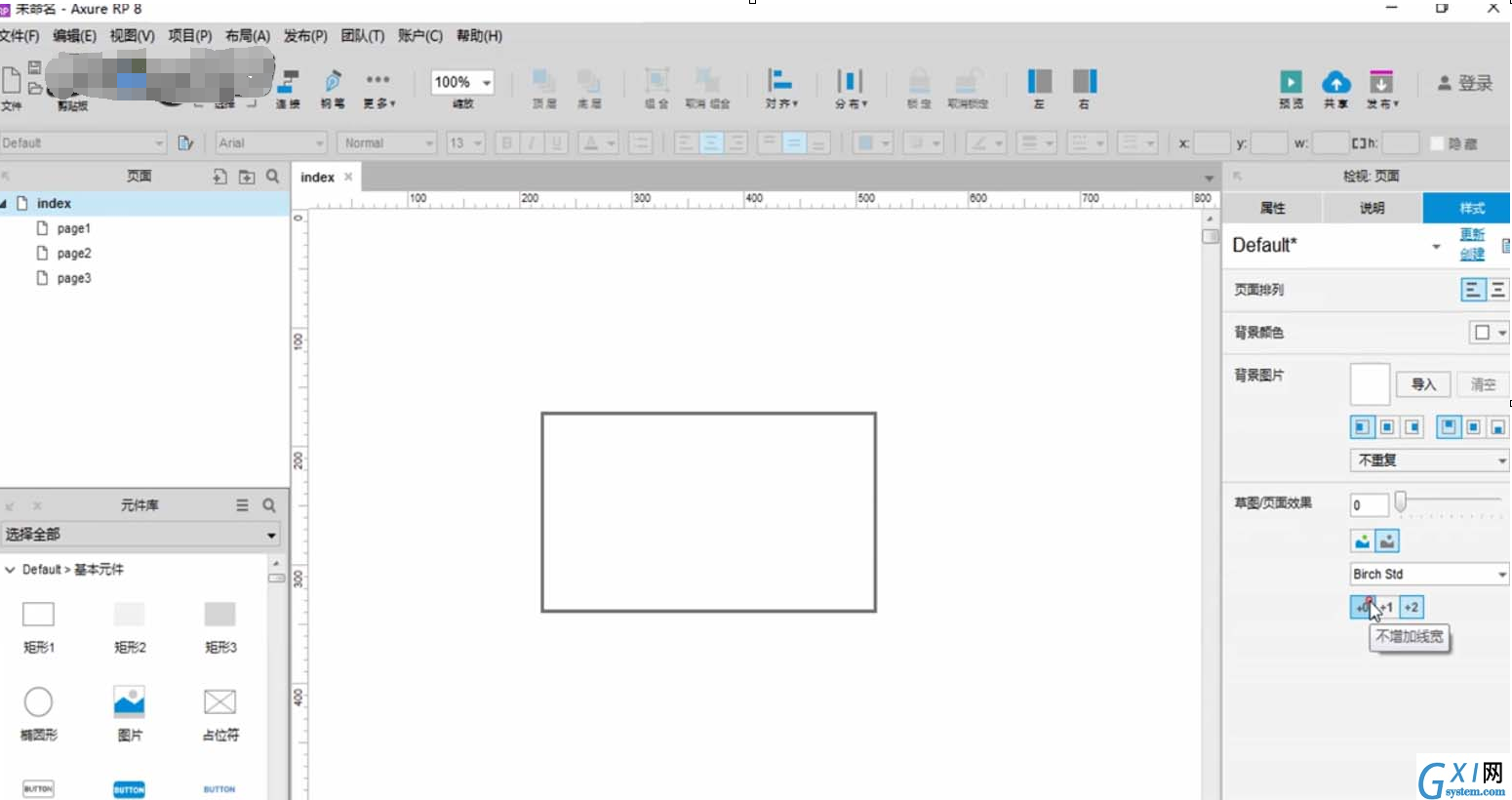Viewport: 1512px width, 800px height.
Task: Click the add folder icon in pages panel
Action: click(x=247, y=177)
